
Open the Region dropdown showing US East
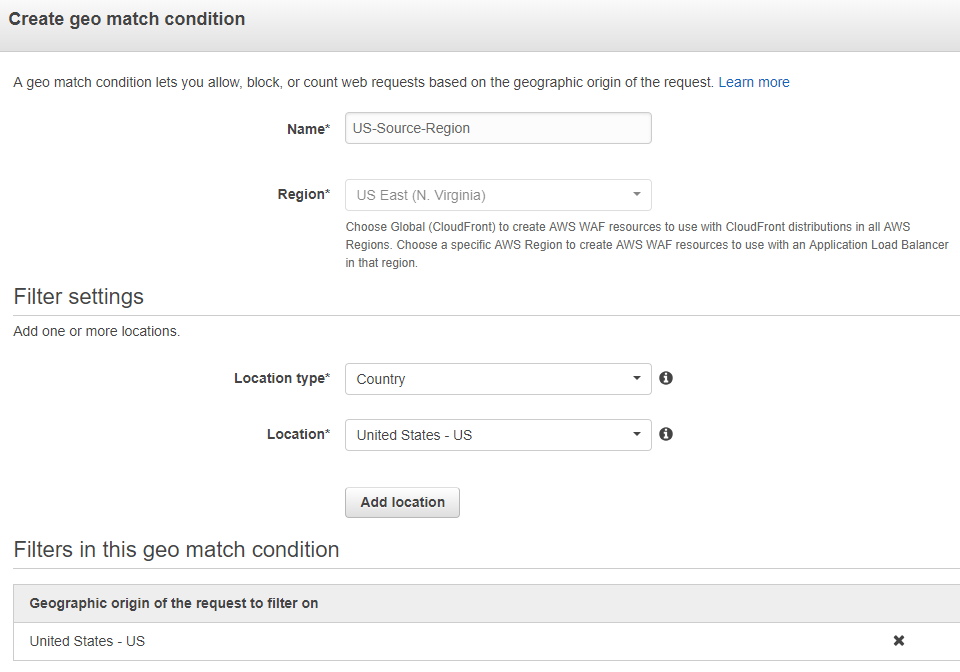[497, 195]
